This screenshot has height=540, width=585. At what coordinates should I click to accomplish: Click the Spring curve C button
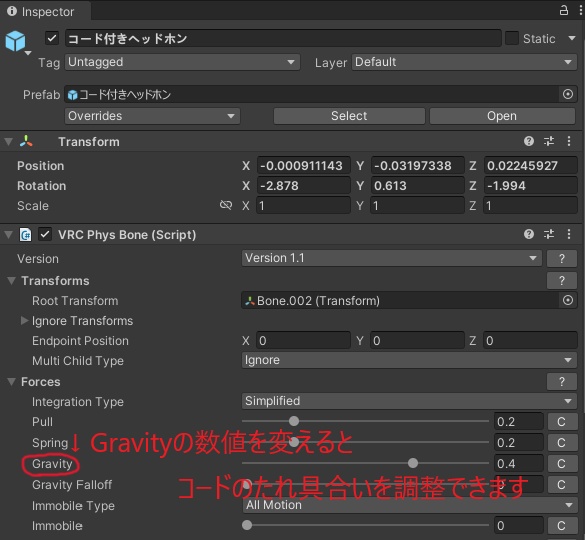point(561,443)
